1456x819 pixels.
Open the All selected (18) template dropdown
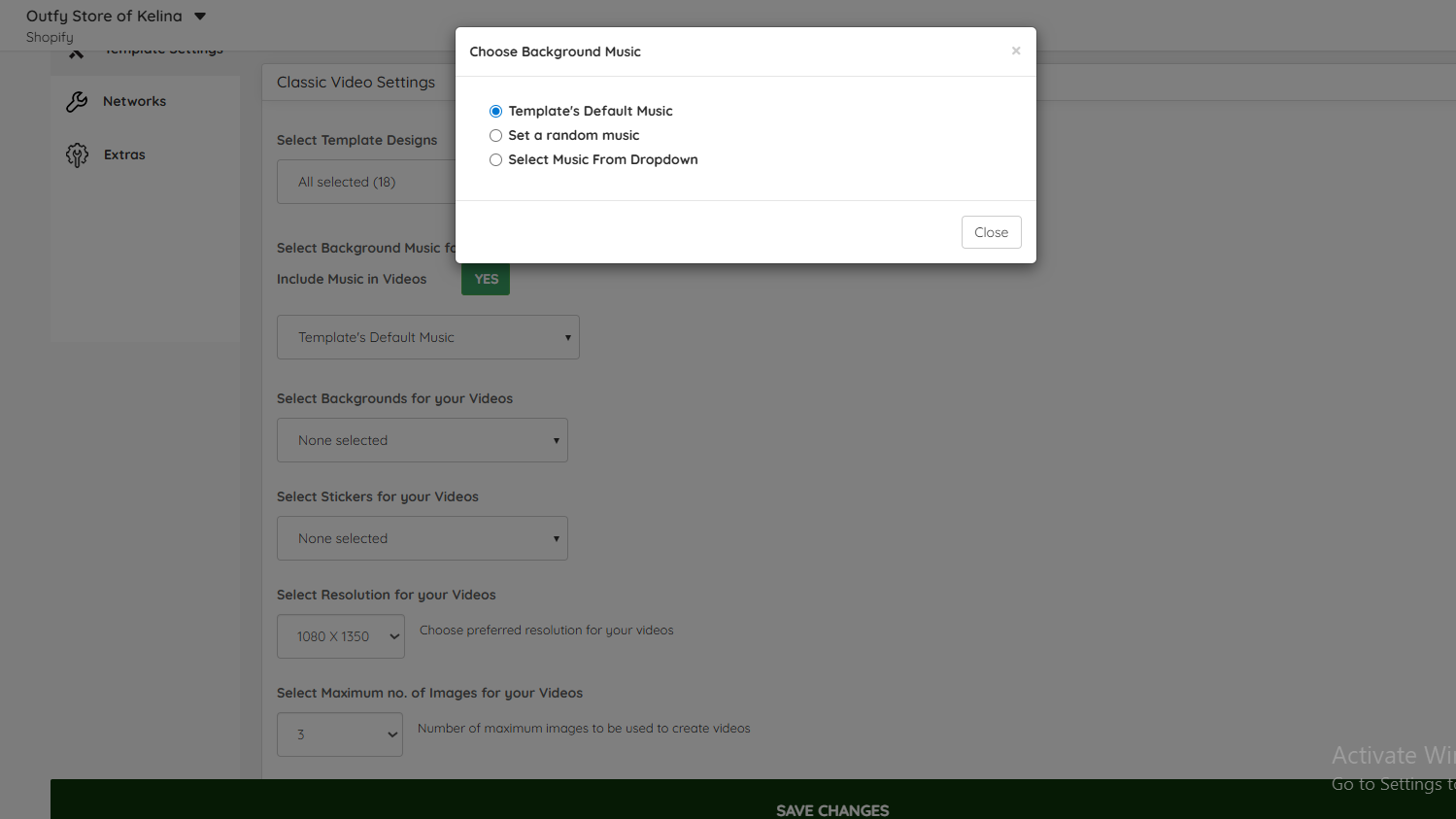pyautogui.click(x=366, y=182)
